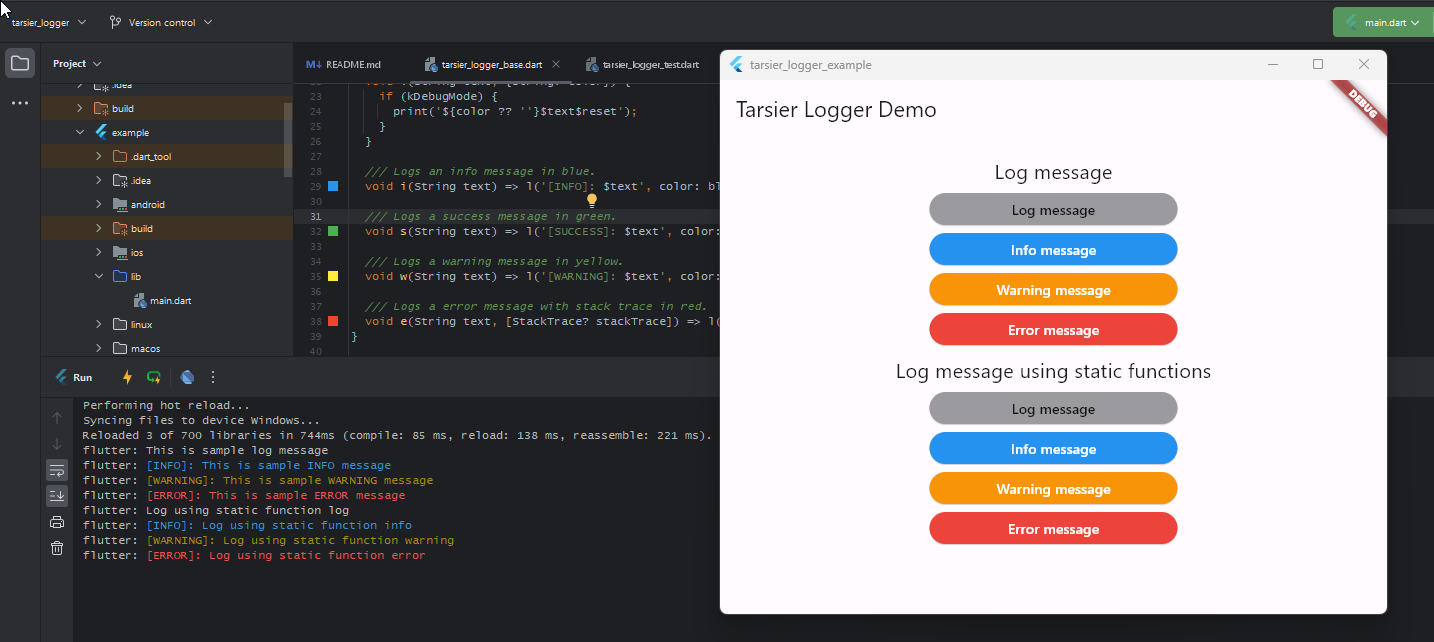This screenshot has height=642, width=1434.
Task: Switch to tarsier_logger_test.dart tab
Action: pos(643,64)
